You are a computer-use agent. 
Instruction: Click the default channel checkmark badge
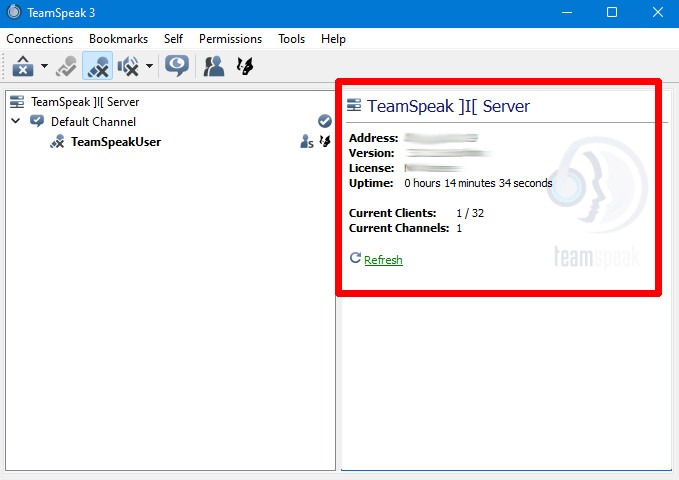click(325, 121)
